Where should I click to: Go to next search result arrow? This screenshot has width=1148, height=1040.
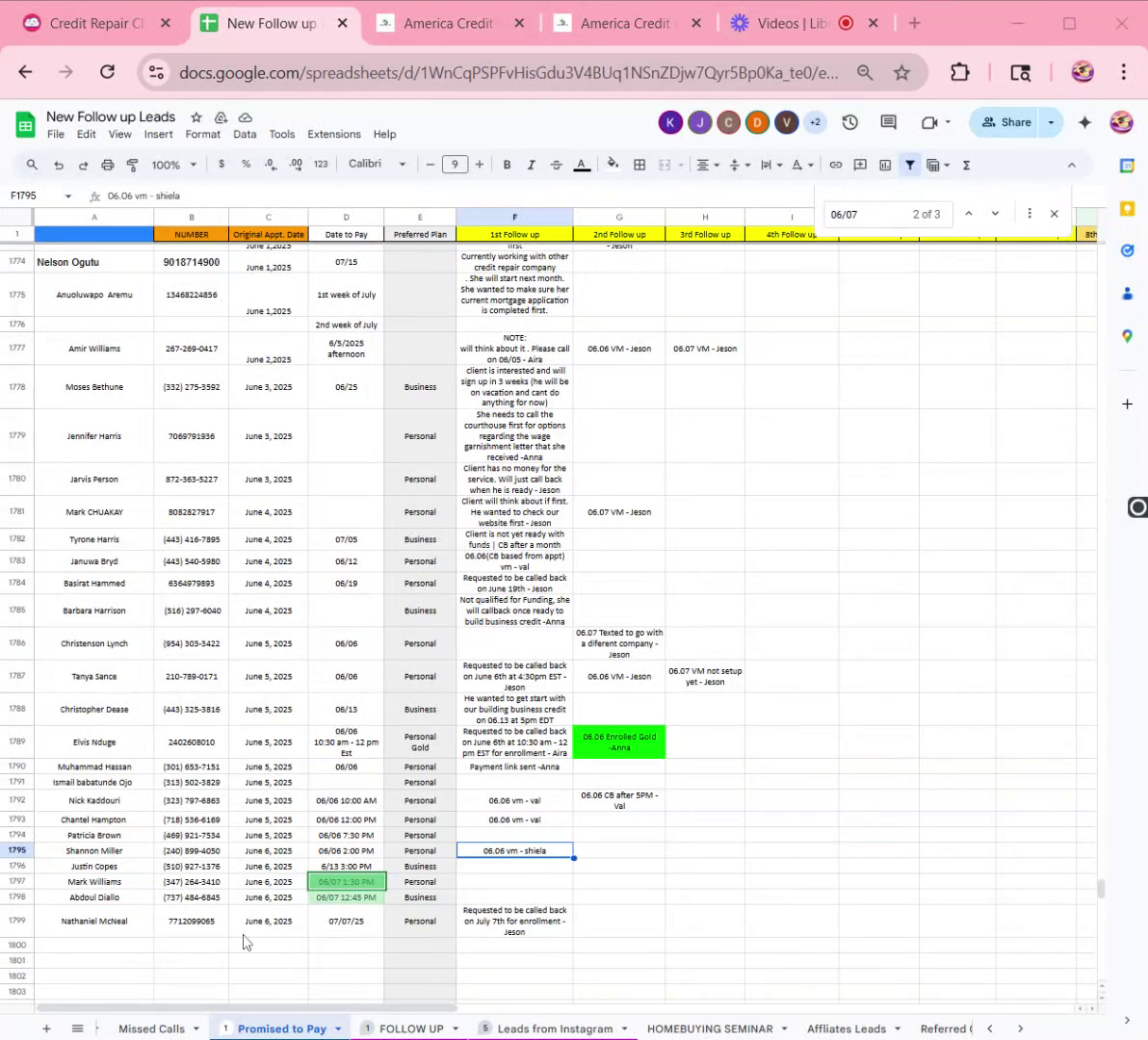pos(995,214)
